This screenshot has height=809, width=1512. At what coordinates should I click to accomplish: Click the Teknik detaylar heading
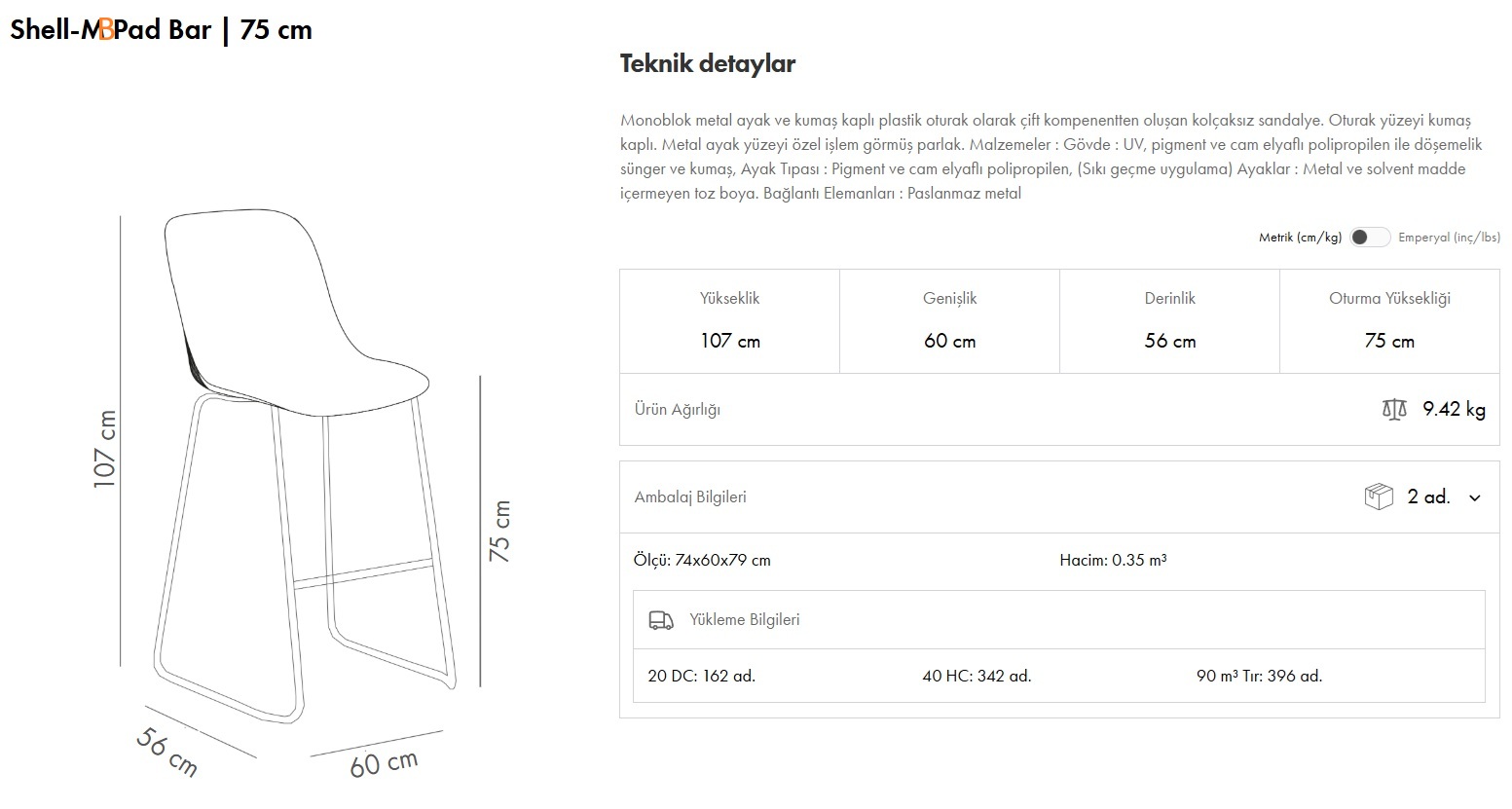[708, 64]
